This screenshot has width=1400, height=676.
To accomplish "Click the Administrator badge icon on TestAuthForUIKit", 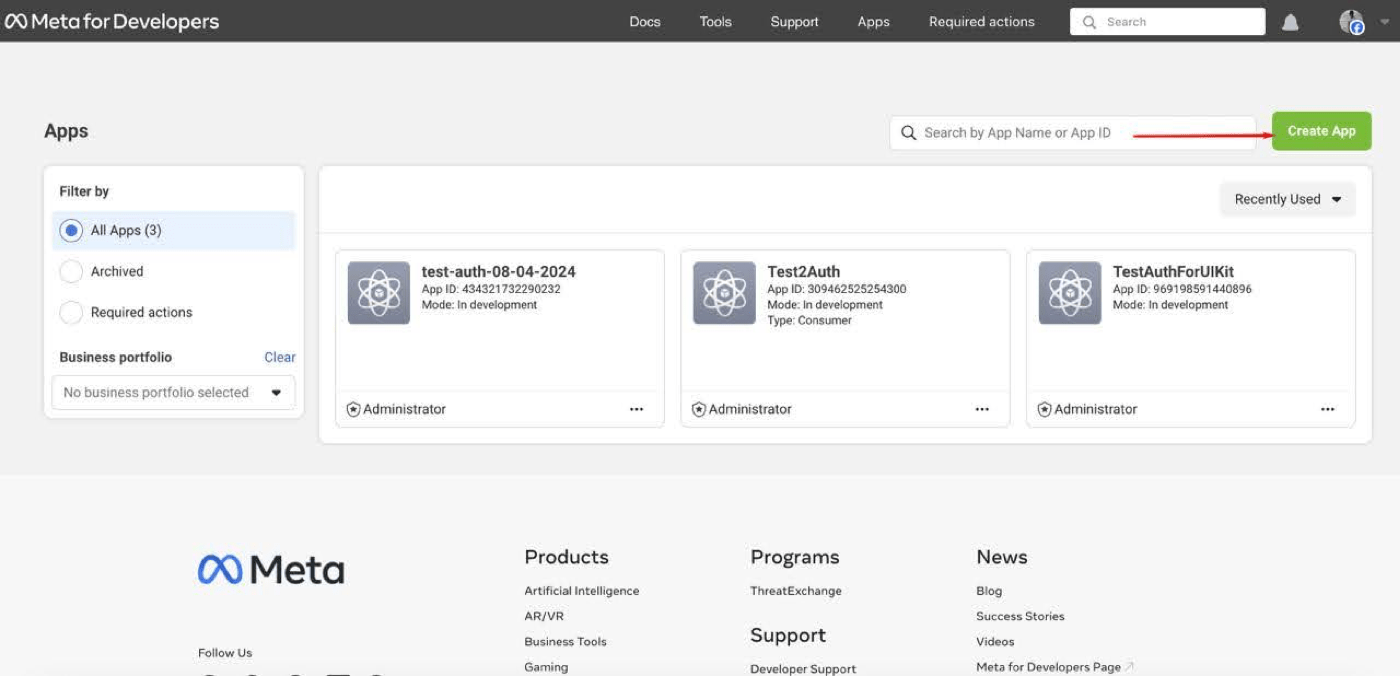I will click(x=1044, y=409).
